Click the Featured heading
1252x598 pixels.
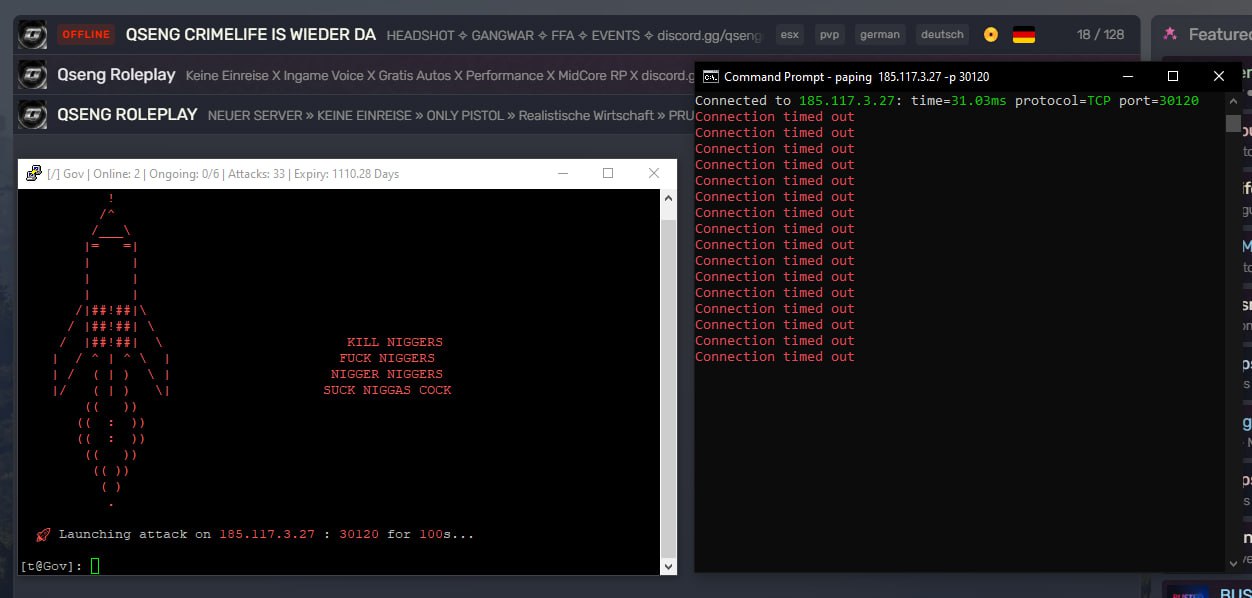1219,34
